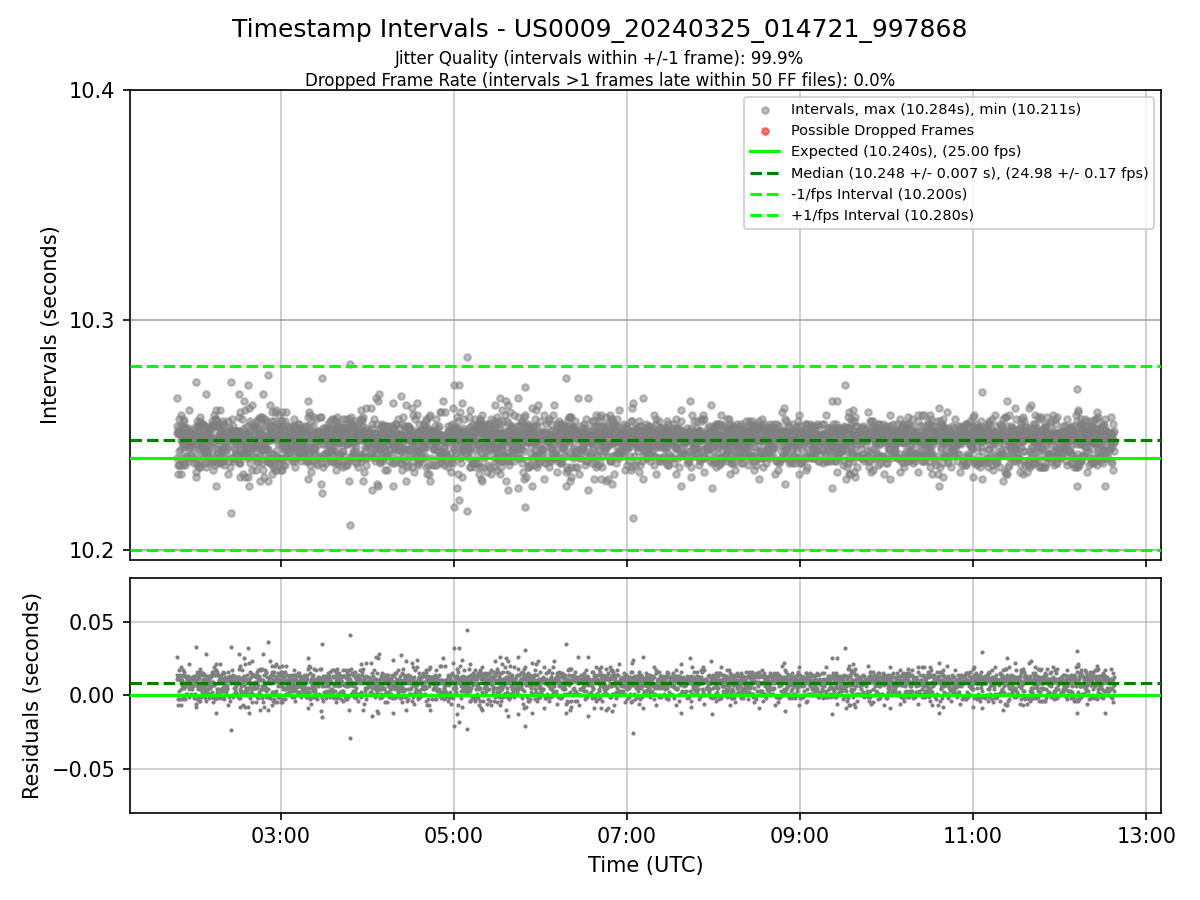Viewport: 1200px width, 900px height.
Task: Click the x-axis label 'Time (UTC)'
Action: 645,865
